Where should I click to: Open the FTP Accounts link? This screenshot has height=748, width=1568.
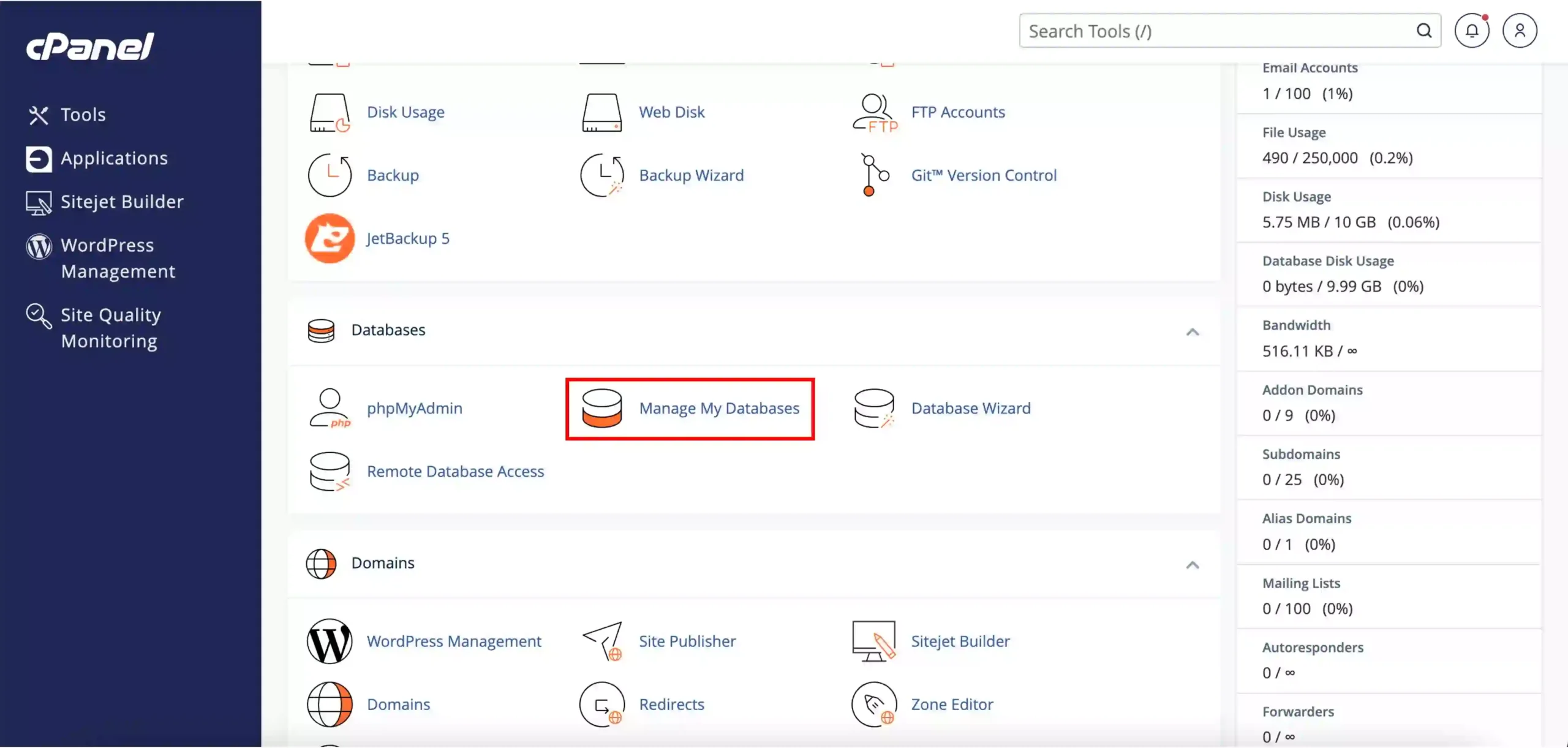tap(958, 112)
